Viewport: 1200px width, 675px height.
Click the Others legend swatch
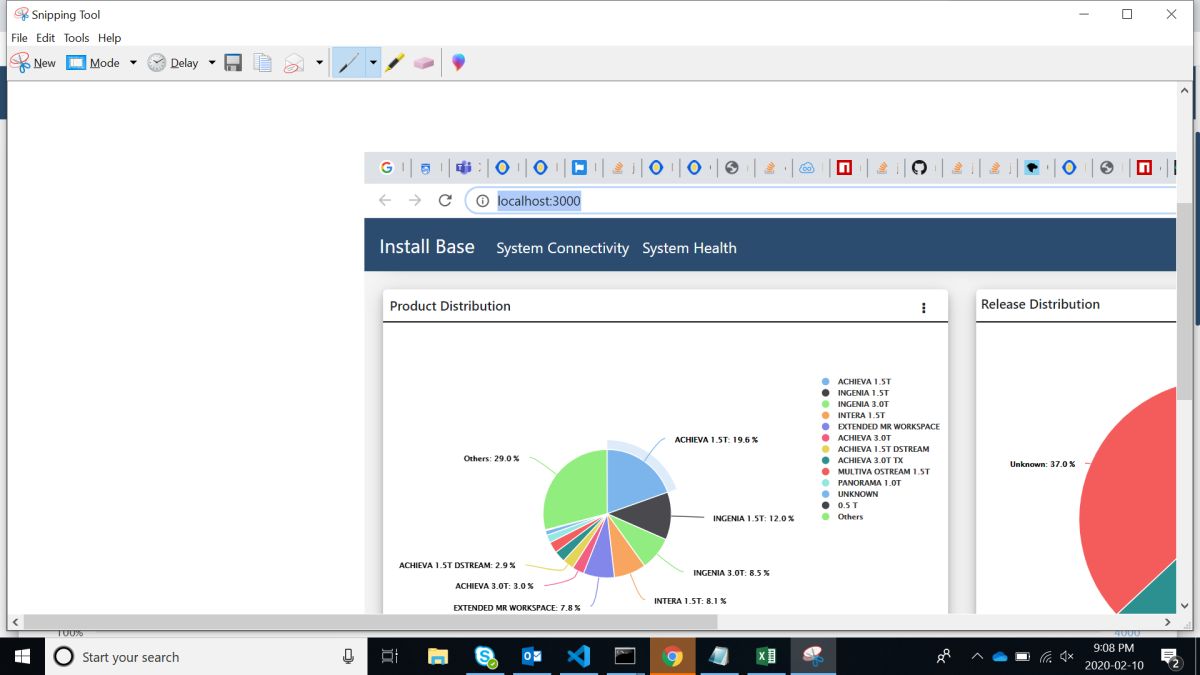point(825,516)
